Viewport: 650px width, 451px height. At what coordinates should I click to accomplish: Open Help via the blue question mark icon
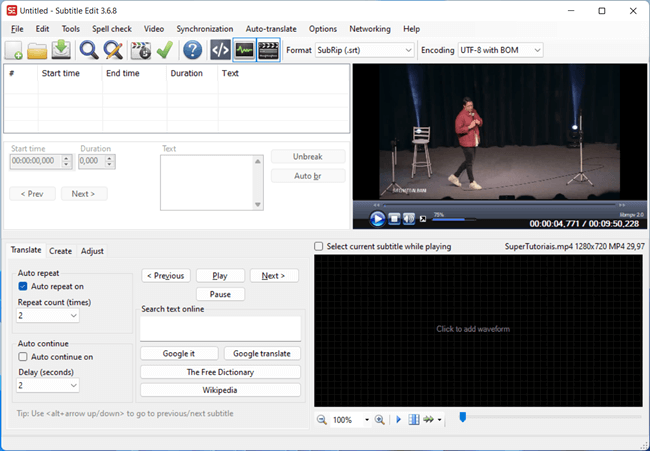193,50
